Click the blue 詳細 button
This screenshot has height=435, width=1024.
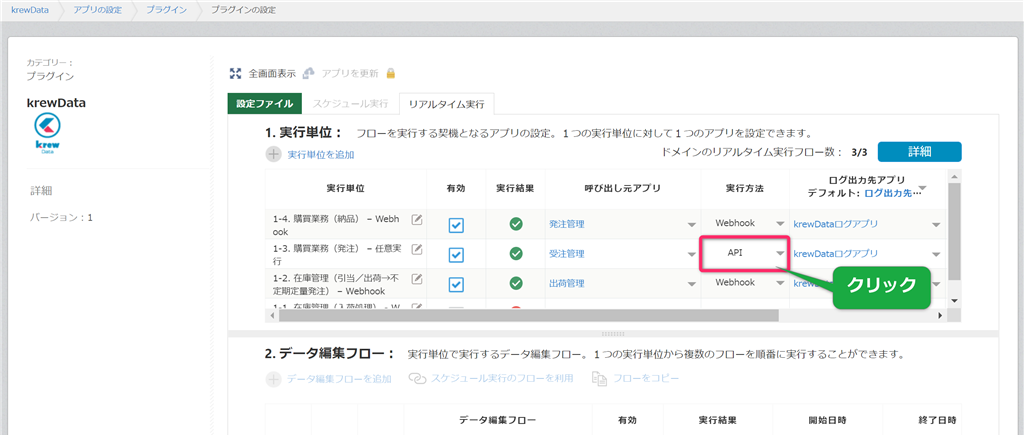(x=920, y=152)
